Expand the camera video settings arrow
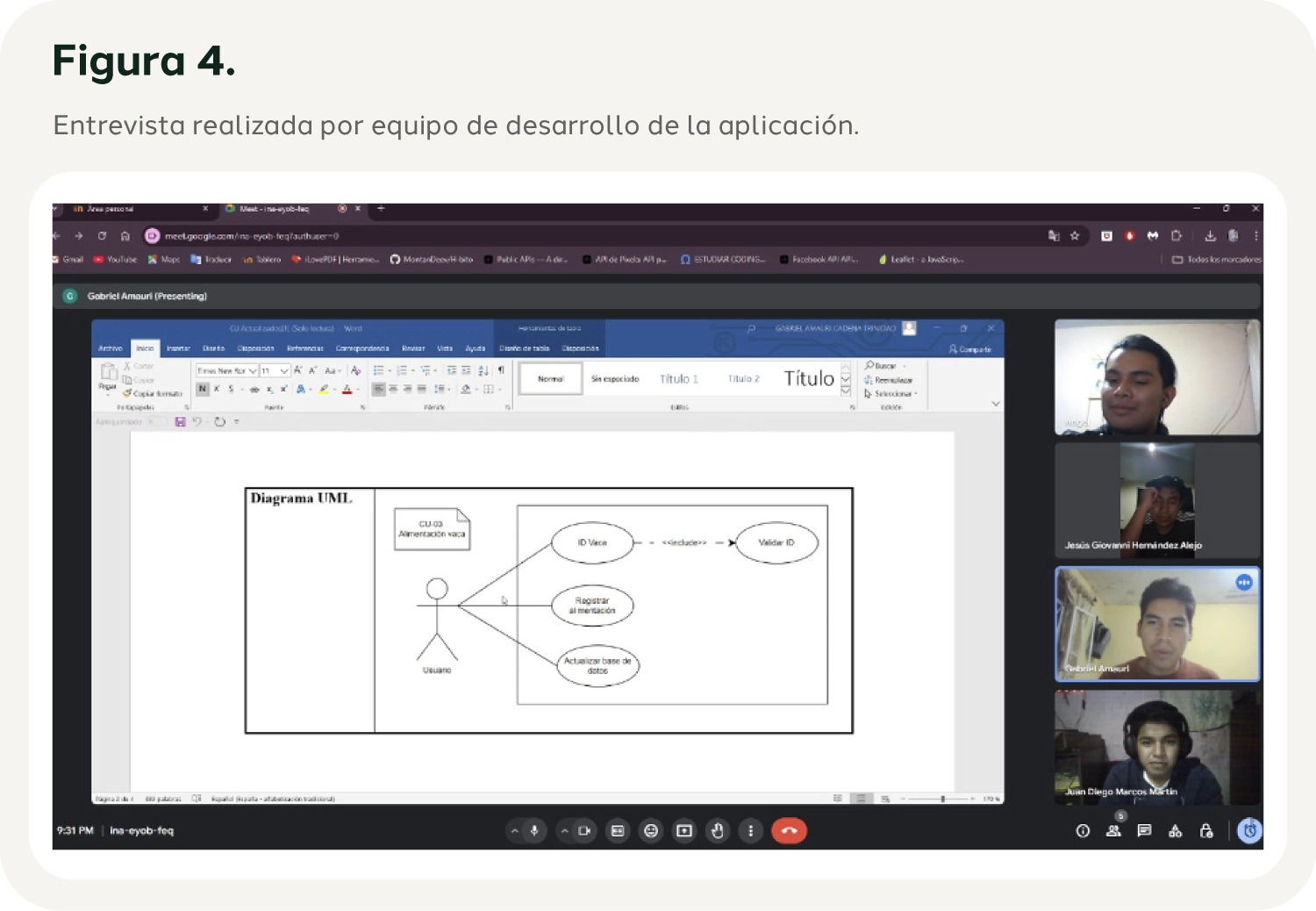This screenshot has width=1316, height=911. click(x=565, y=830)
